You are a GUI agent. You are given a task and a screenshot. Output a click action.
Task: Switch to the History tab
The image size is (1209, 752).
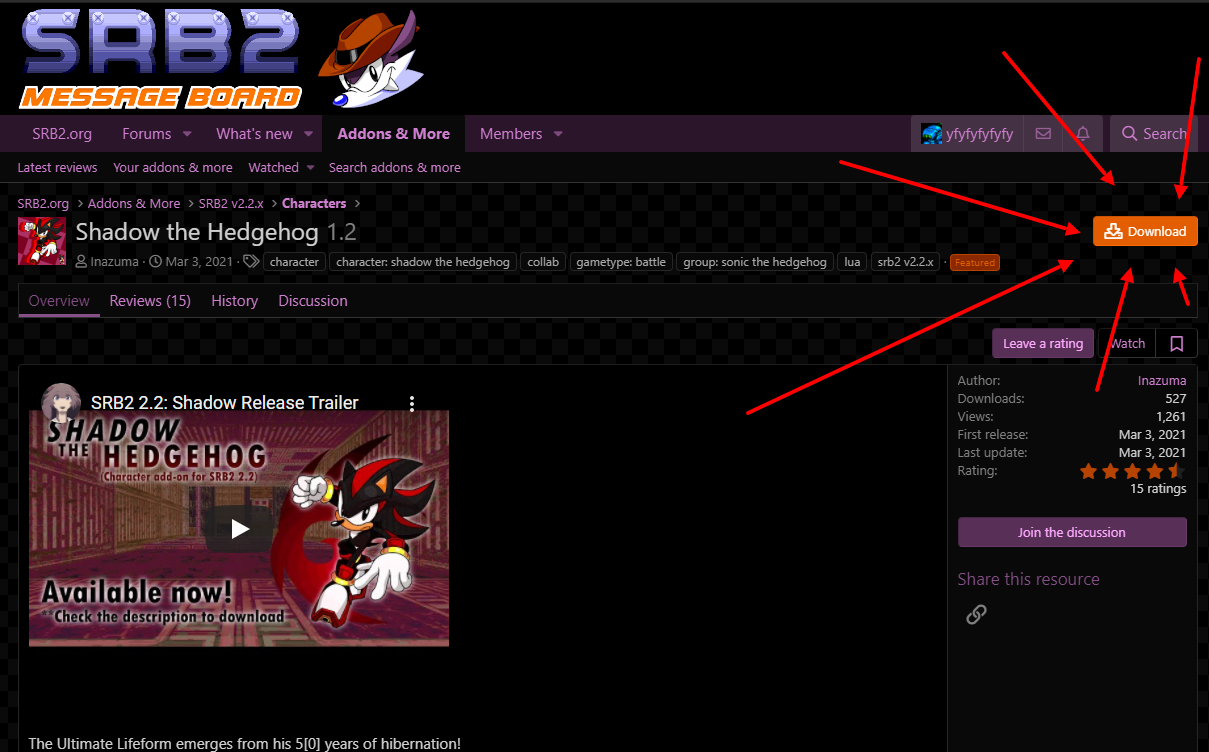tap(235, 300)
